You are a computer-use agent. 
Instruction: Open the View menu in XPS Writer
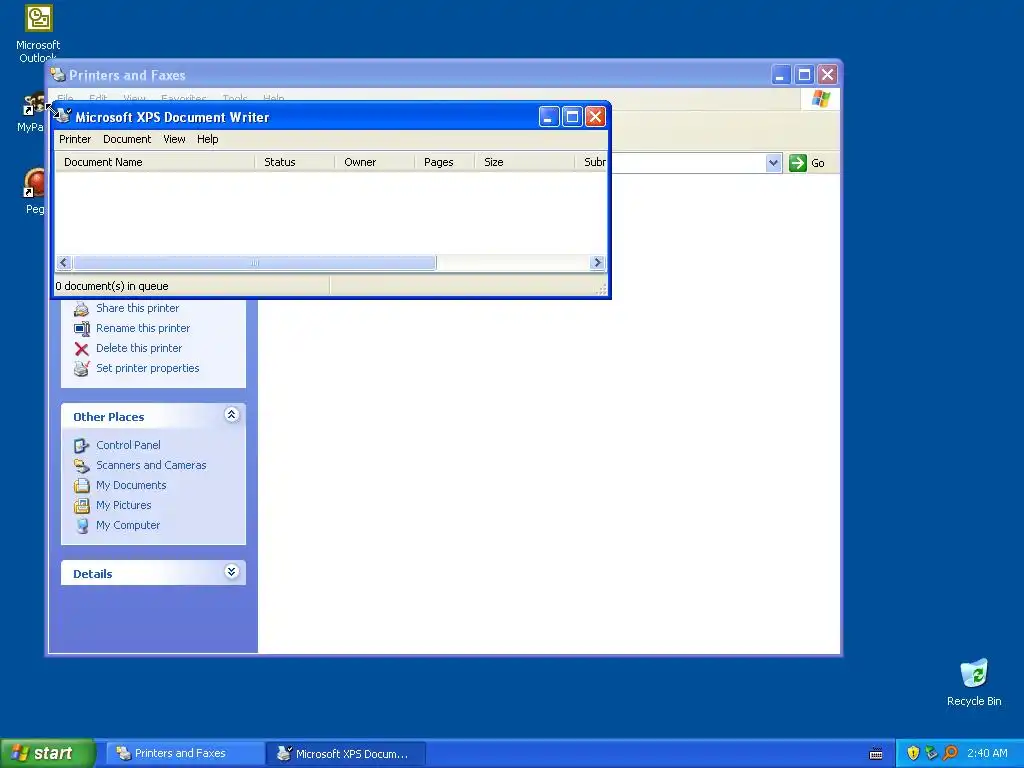pos(174,139)
